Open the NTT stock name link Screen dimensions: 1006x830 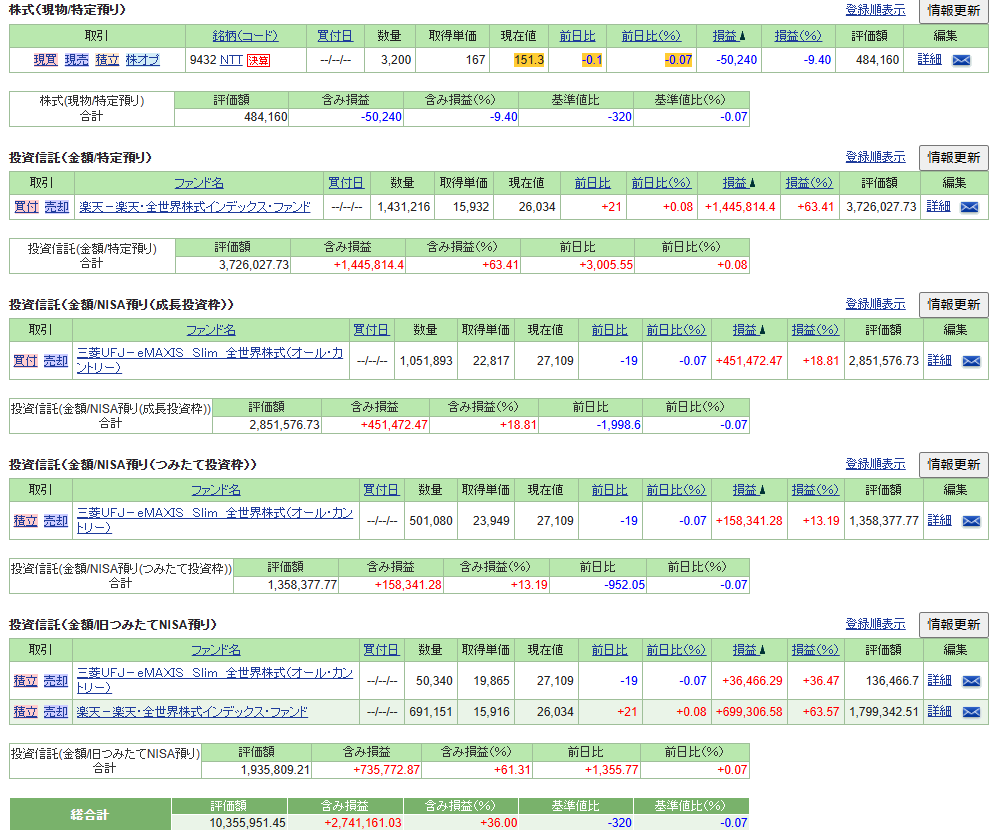[231, 60]
